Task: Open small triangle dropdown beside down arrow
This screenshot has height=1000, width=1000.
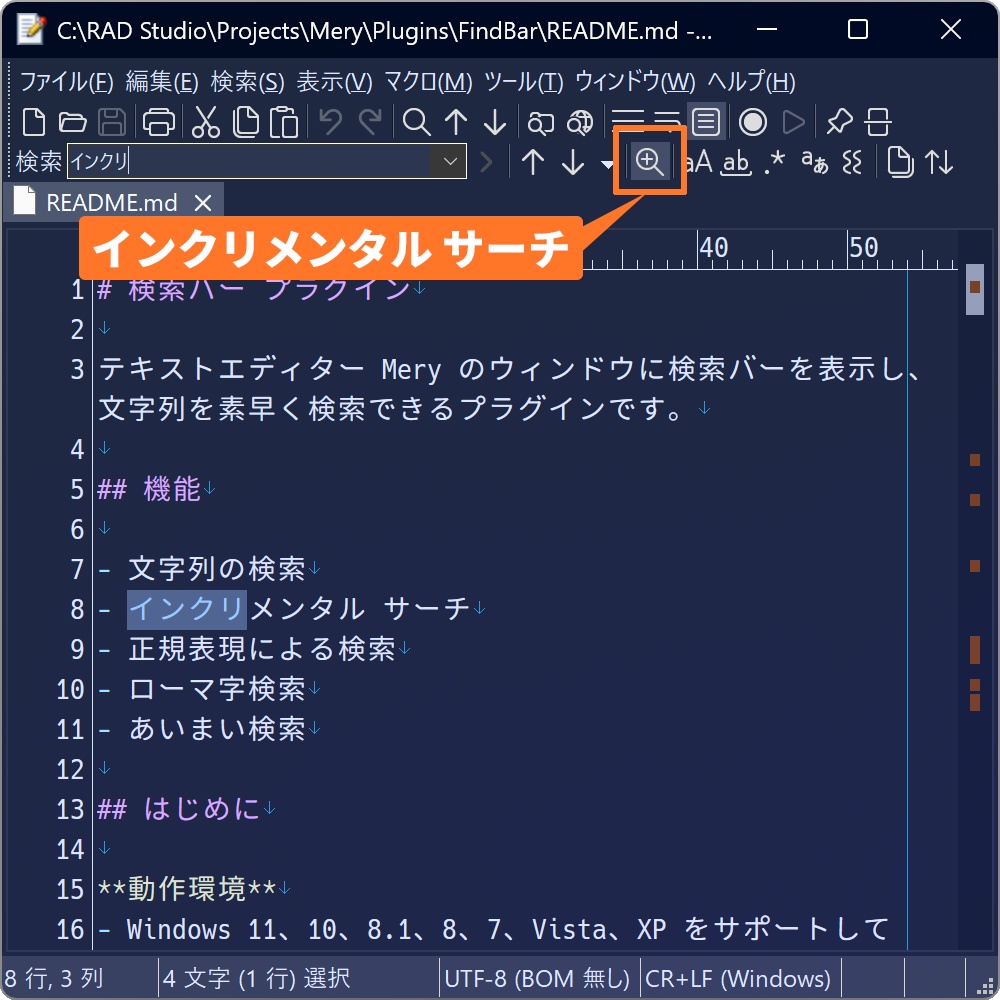Action: [607, 164]
